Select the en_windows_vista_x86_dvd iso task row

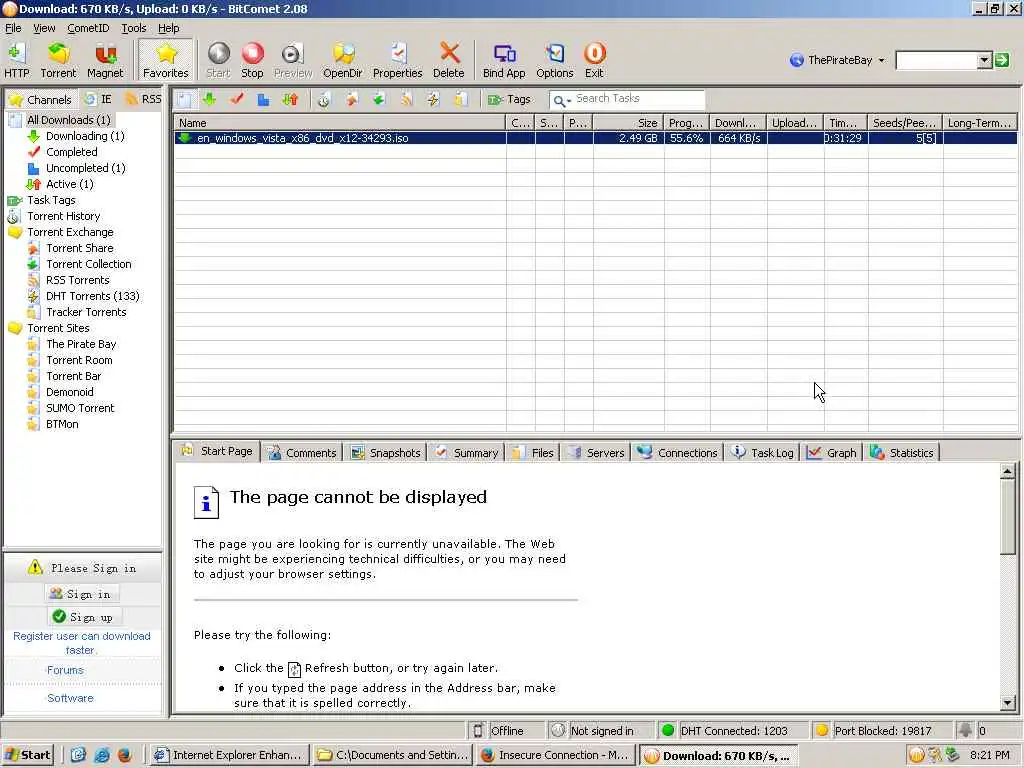595,138
